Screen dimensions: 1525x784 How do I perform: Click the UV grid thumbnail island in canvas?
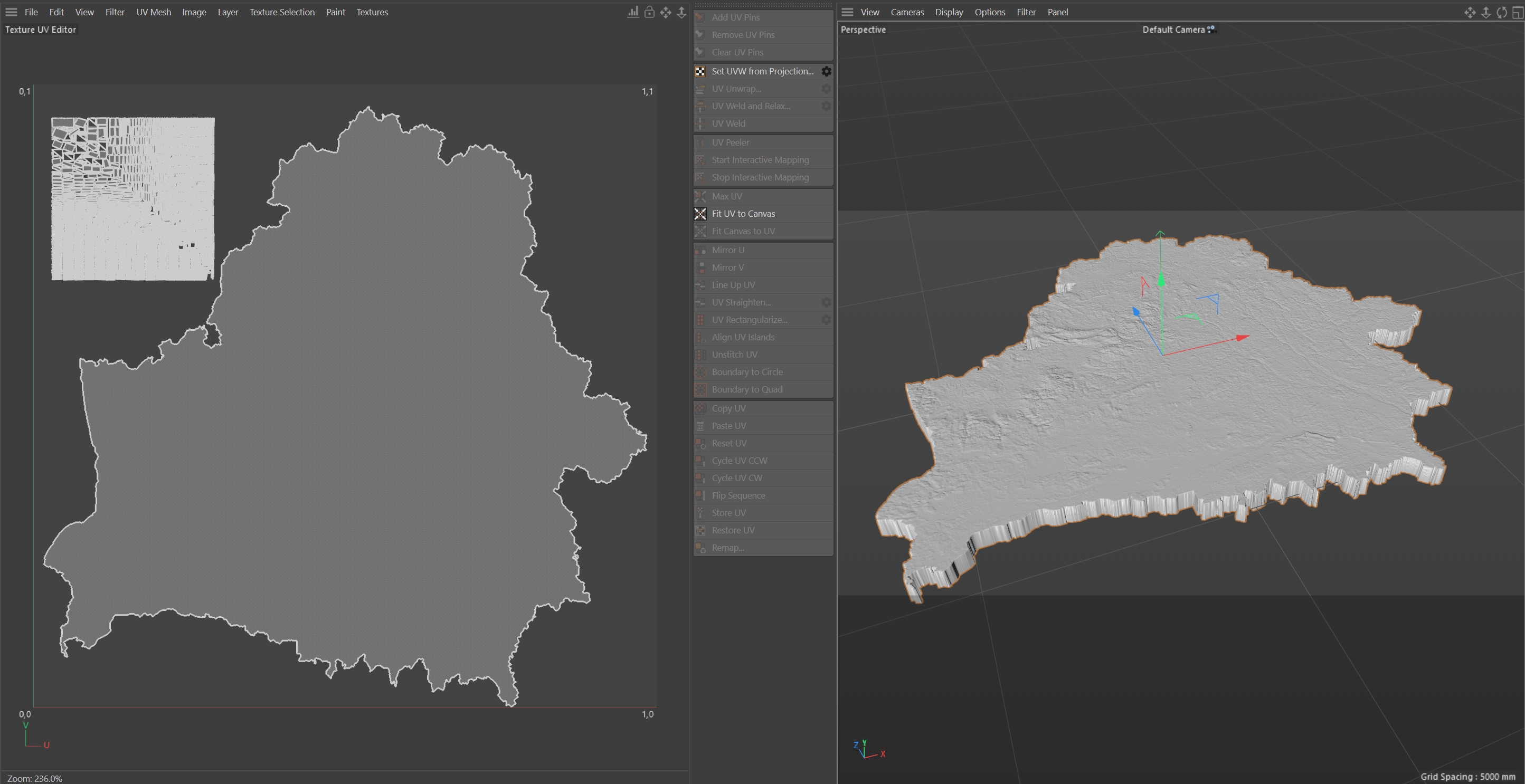click(x=132, y=199)
